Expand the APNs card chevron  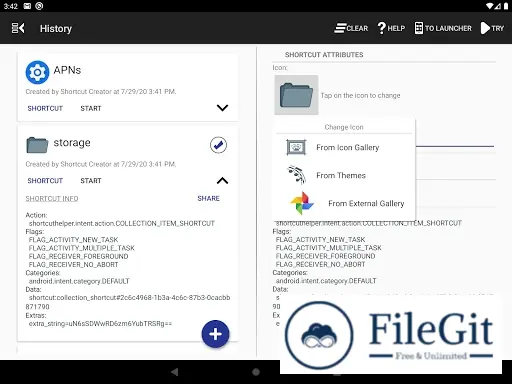coord(222,108)
